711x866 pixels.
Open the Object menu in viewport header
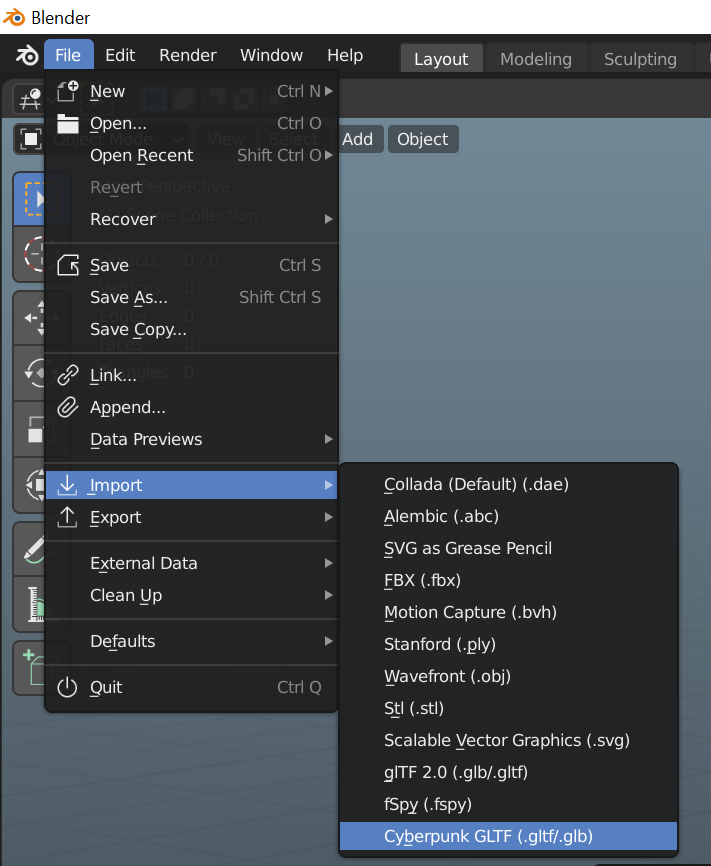pos(423,139)
